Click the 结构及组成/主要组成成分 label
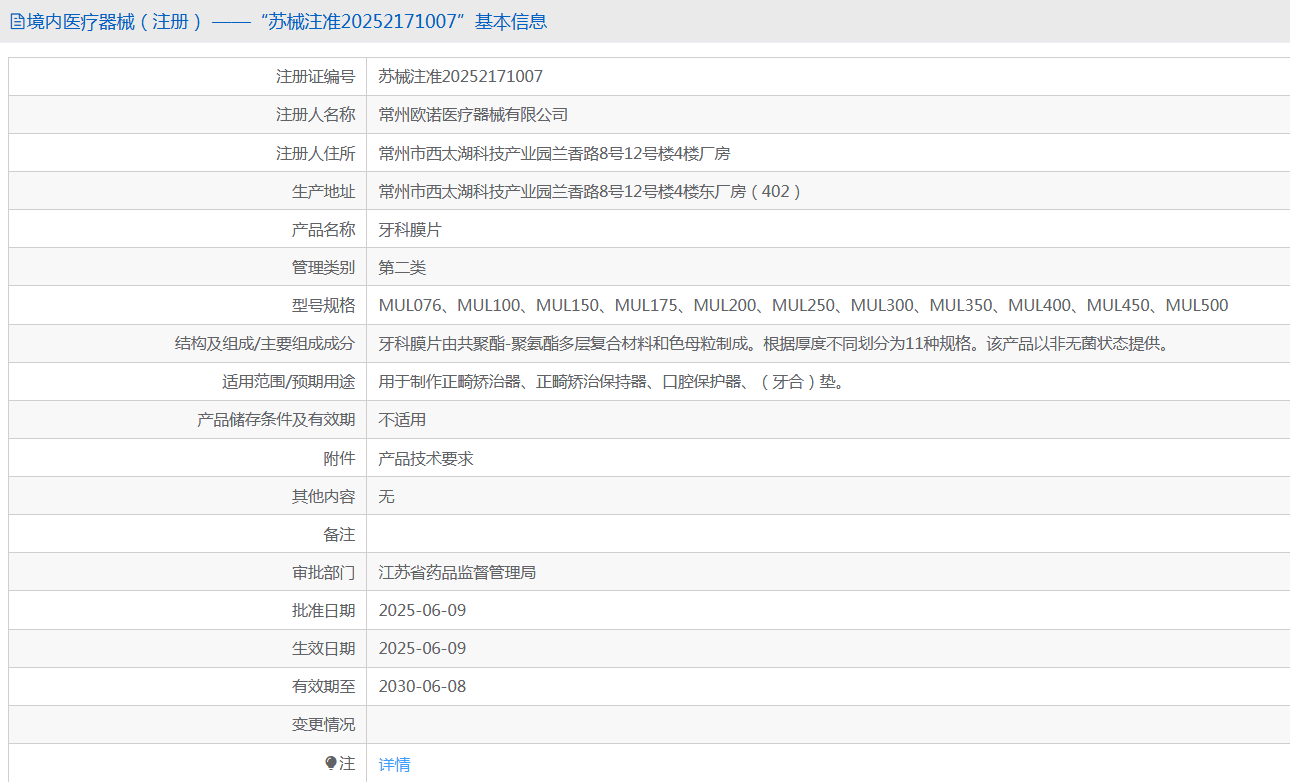1290x782 pixels. (265, 343)
